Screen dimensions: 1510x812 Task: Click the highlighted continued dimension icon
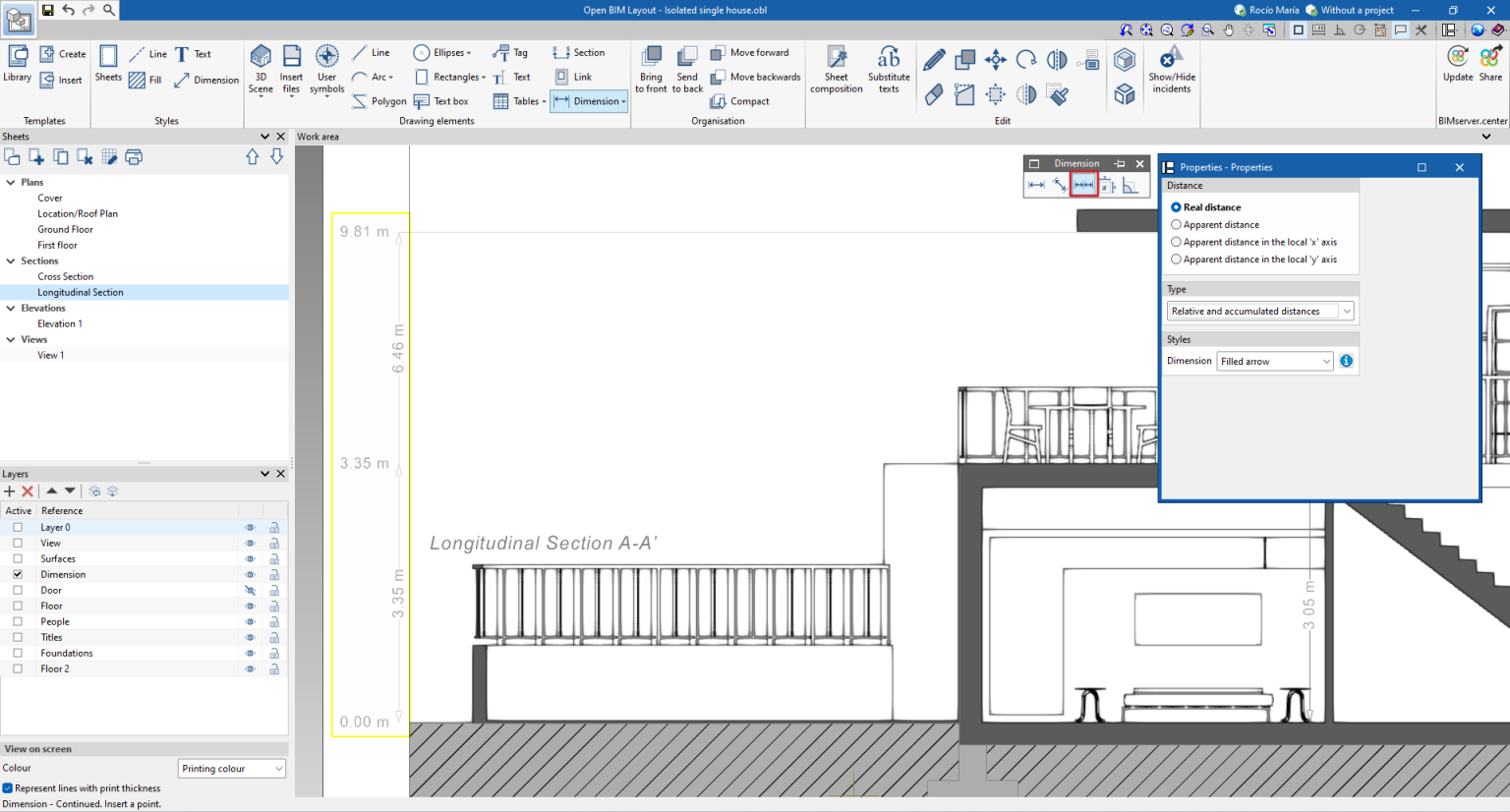click(1083, 184)
